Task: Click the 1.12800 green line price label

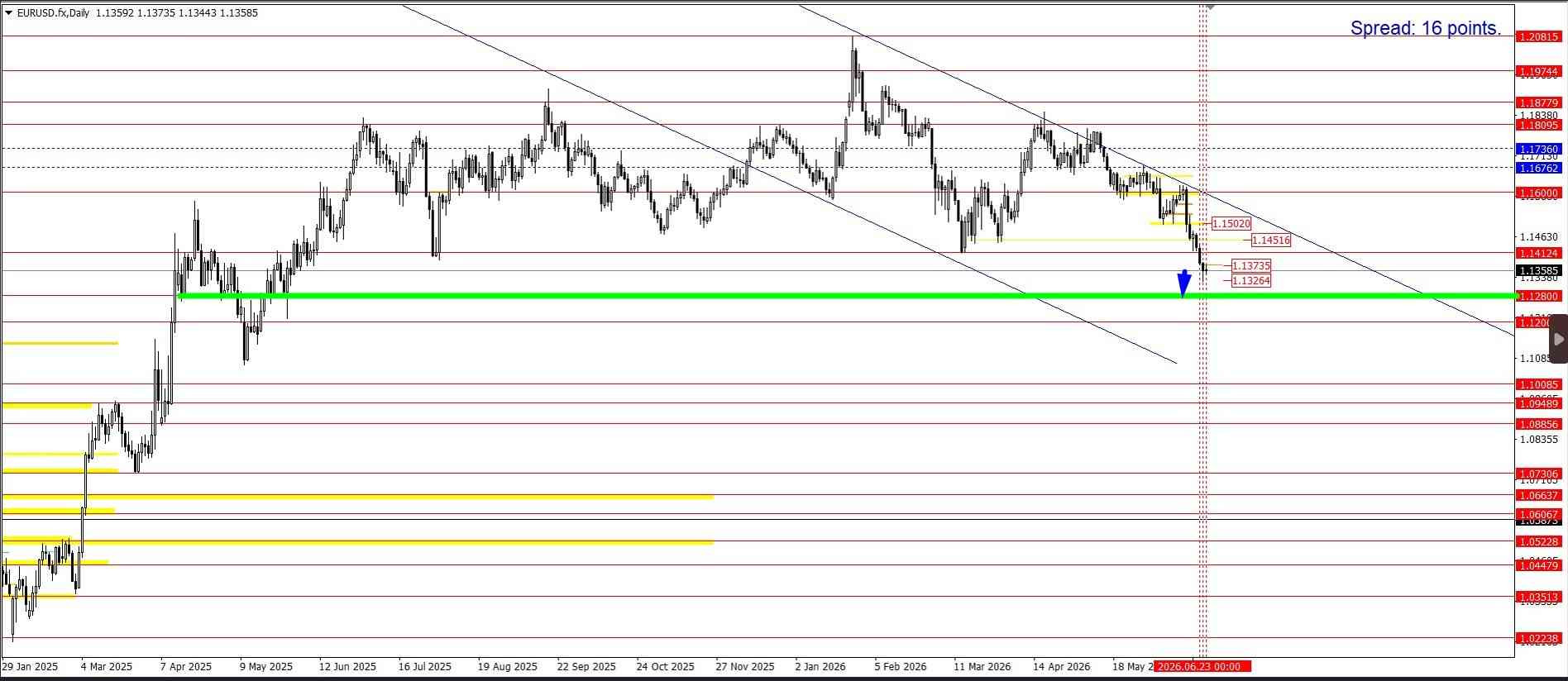Action: (x=1539, y=297)
